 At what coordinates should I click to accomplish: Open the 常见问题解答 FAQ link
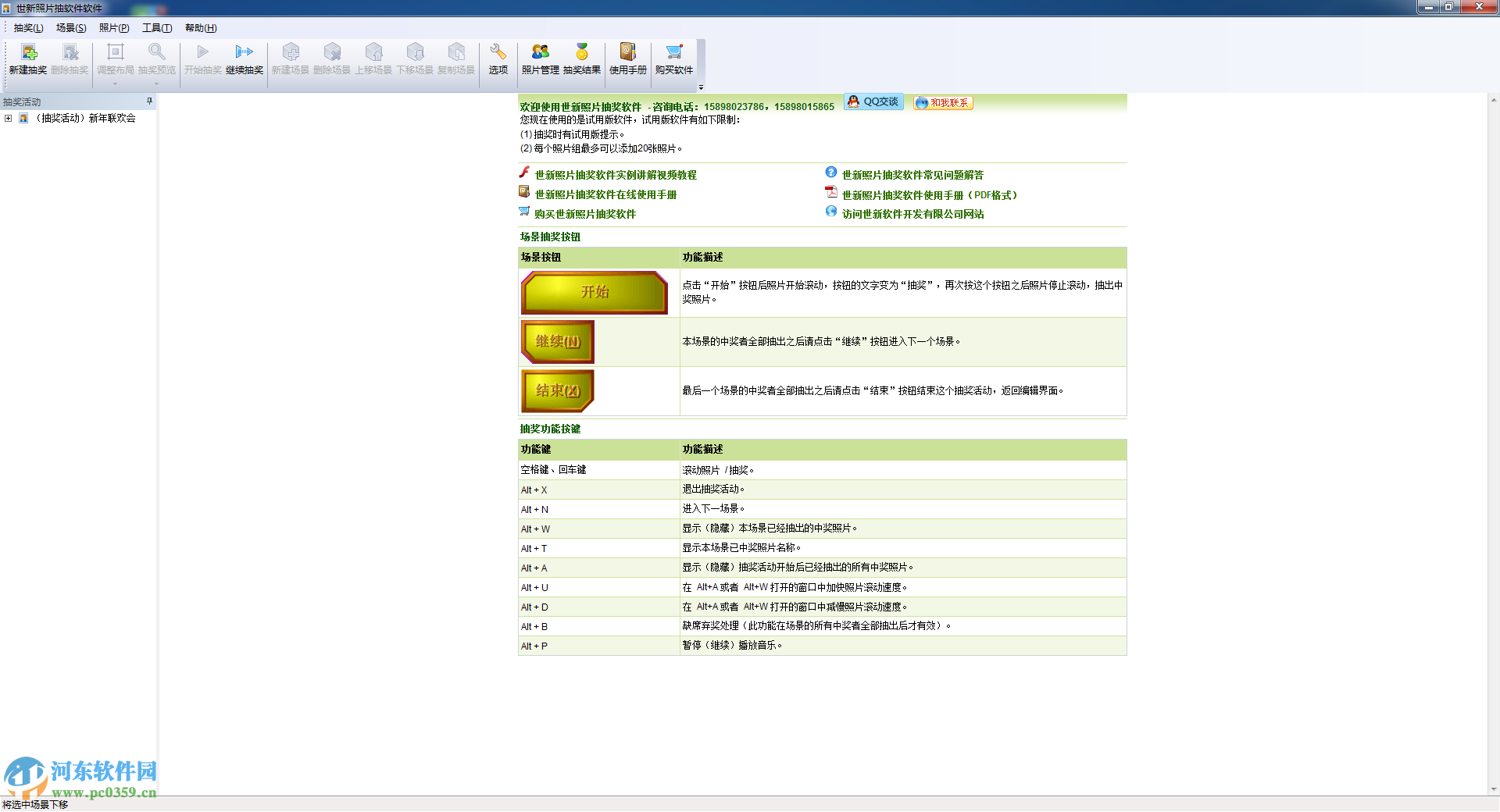click(912, 175)
